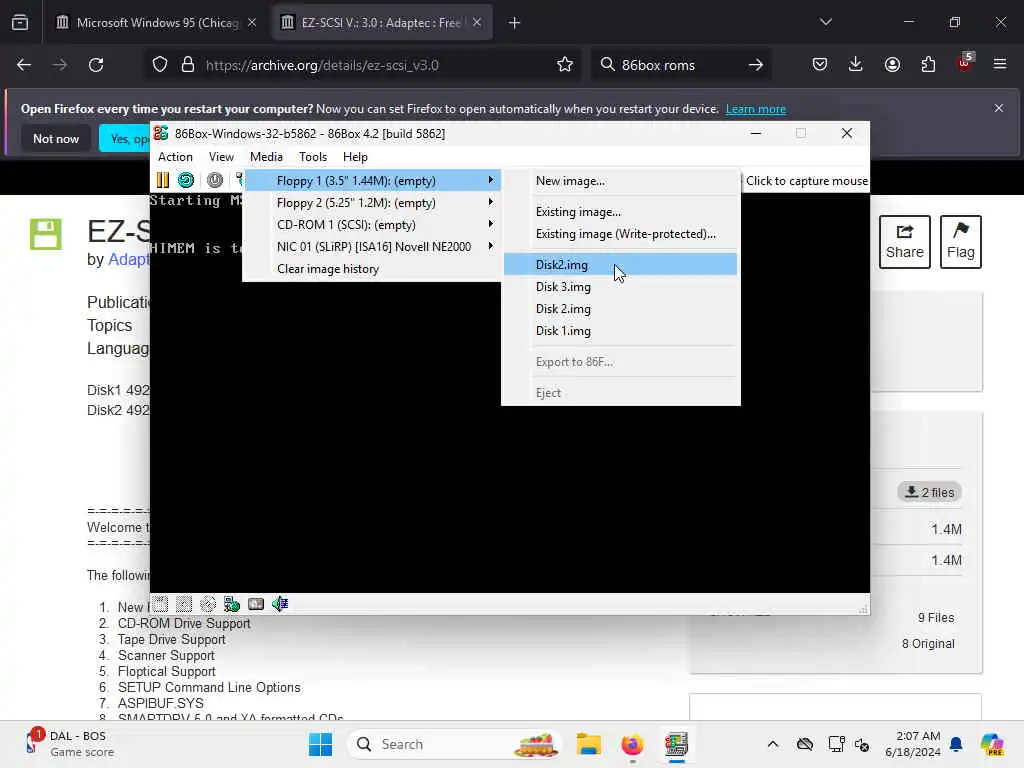Click the sound speaker status bar icon
This screenshot has height=768, width=1024.
[x=280, y=604]
